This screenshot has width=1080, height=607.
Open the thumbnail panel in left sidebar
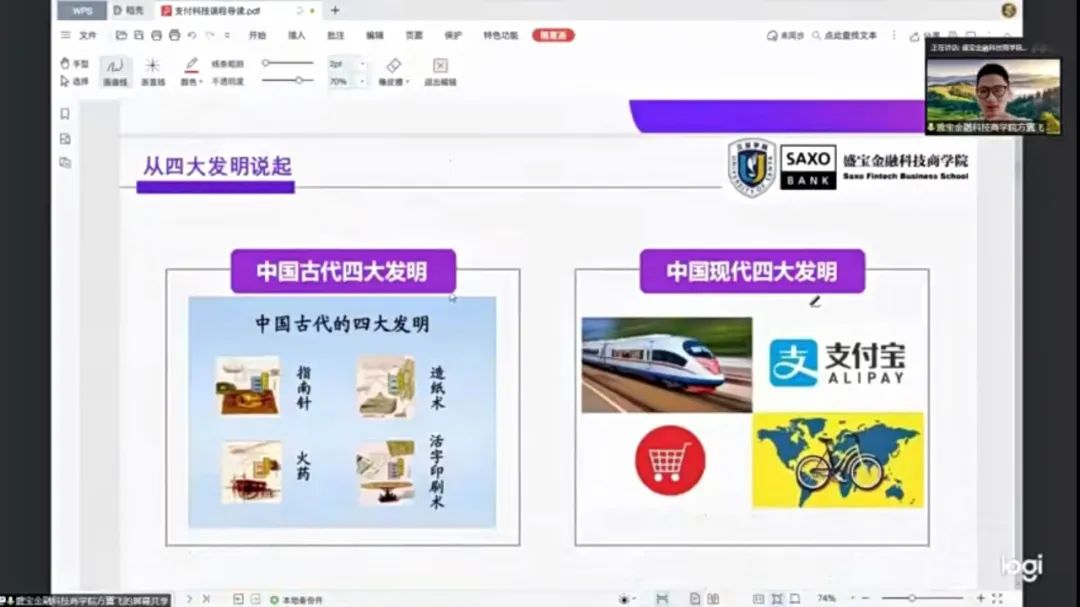(x=65, y=139)
